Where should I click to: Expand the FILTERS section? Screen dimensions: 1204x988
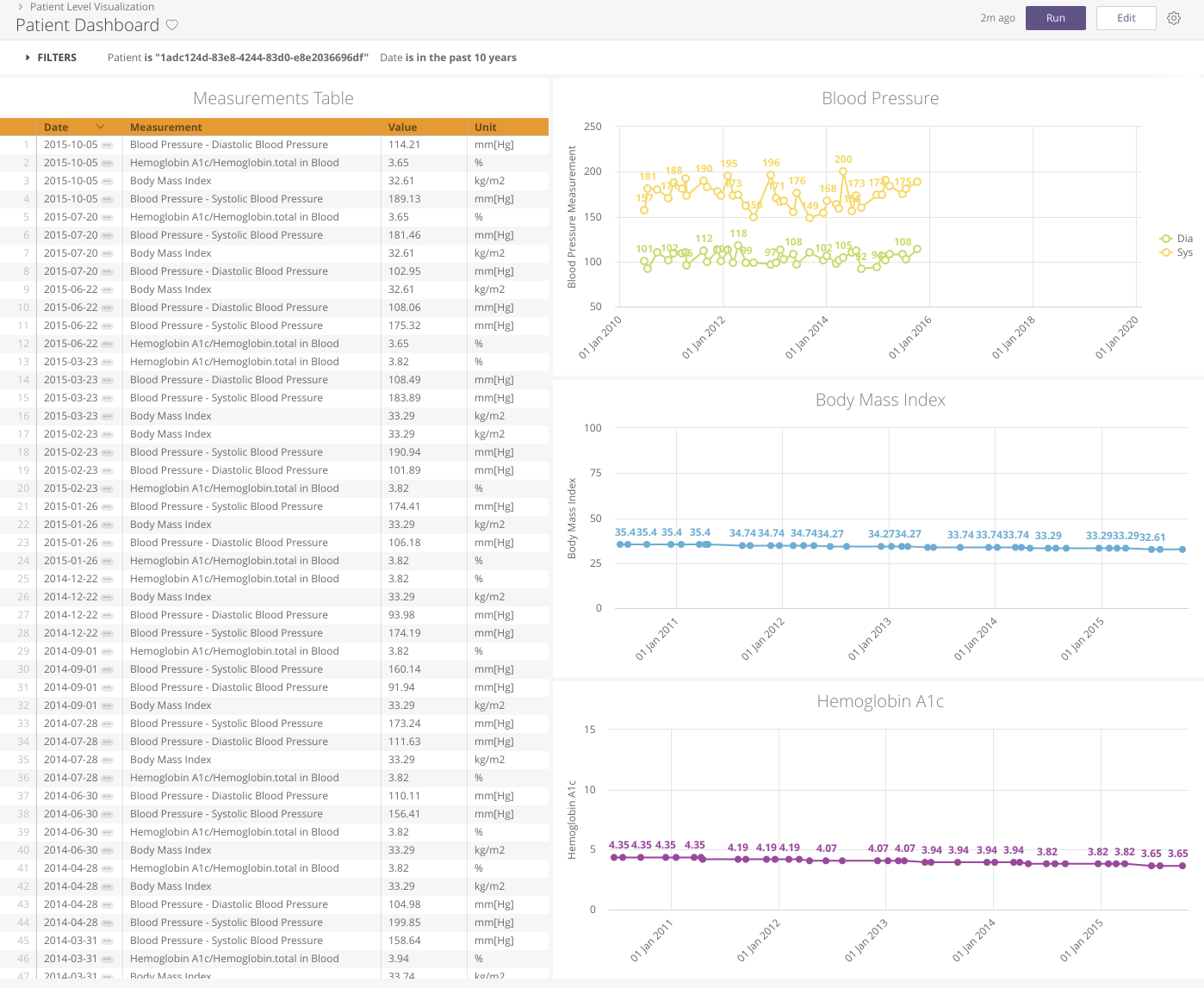[x=51, y=58]
